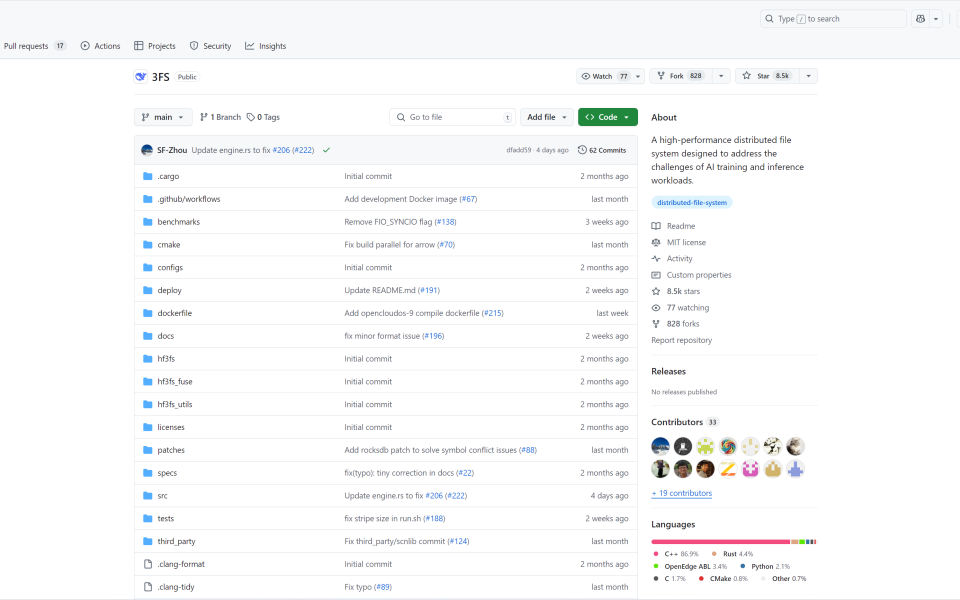Open the .cargo folder

click(168, 176)
